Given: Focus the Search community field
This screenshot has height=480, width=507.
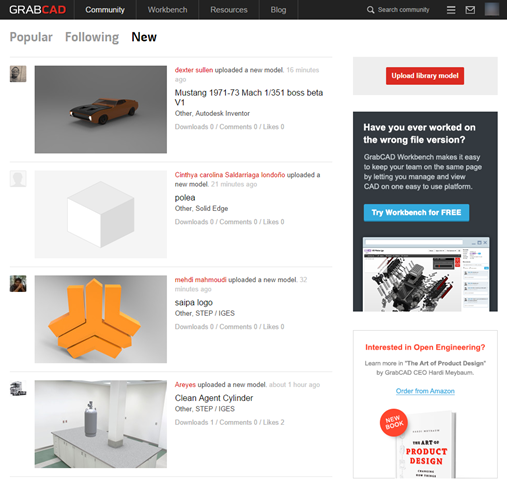Looking at the screenshot, I should tap(403, 10).
